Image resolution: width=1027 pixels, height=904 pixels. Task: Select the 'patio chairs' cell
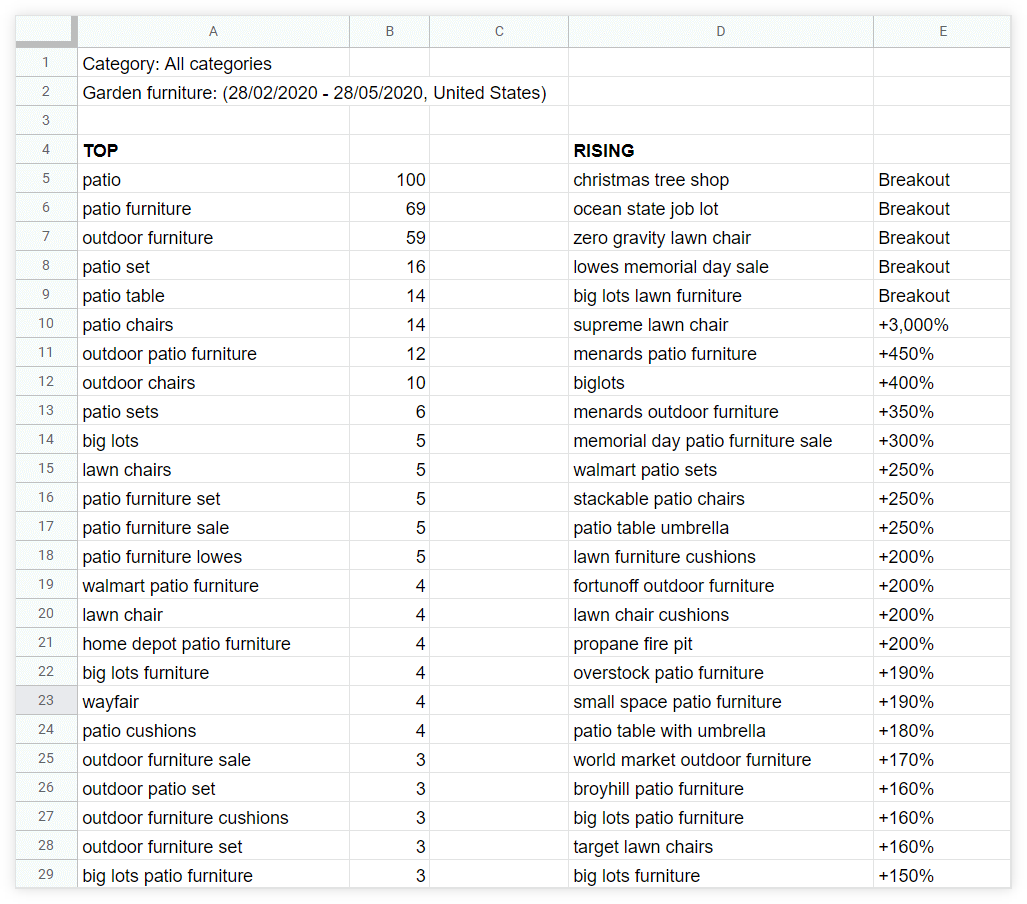214,324
